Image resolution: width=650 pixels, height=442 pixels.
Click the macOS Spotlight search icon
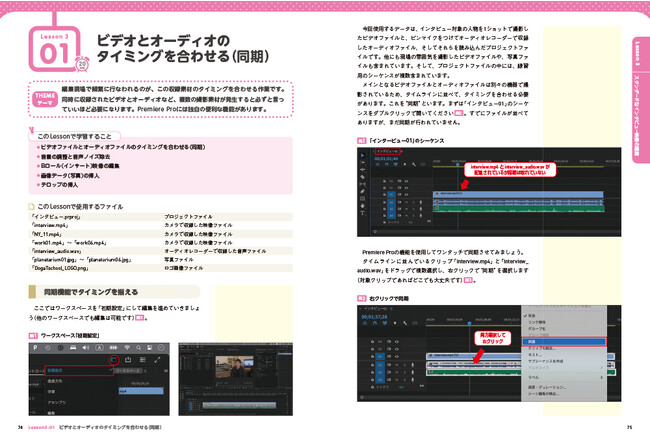(138, 348)
